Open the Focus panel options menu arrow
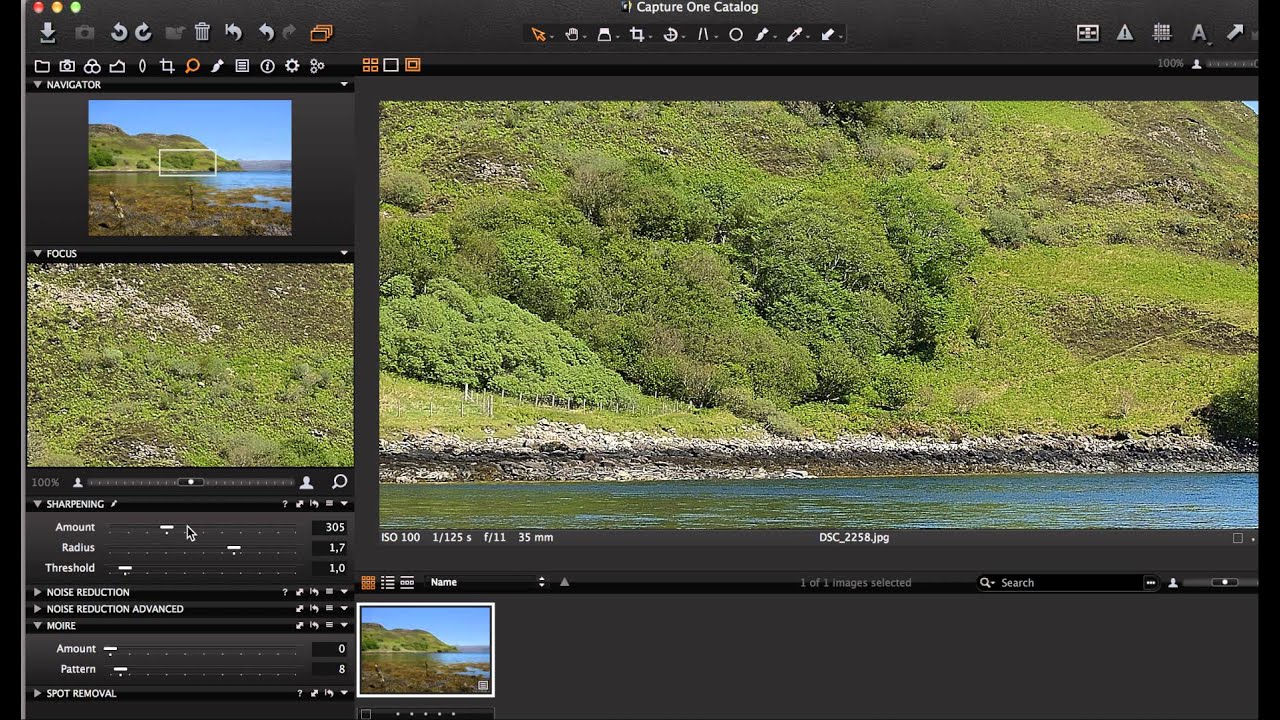The image size is (1280, 720). tap(344, 254)
